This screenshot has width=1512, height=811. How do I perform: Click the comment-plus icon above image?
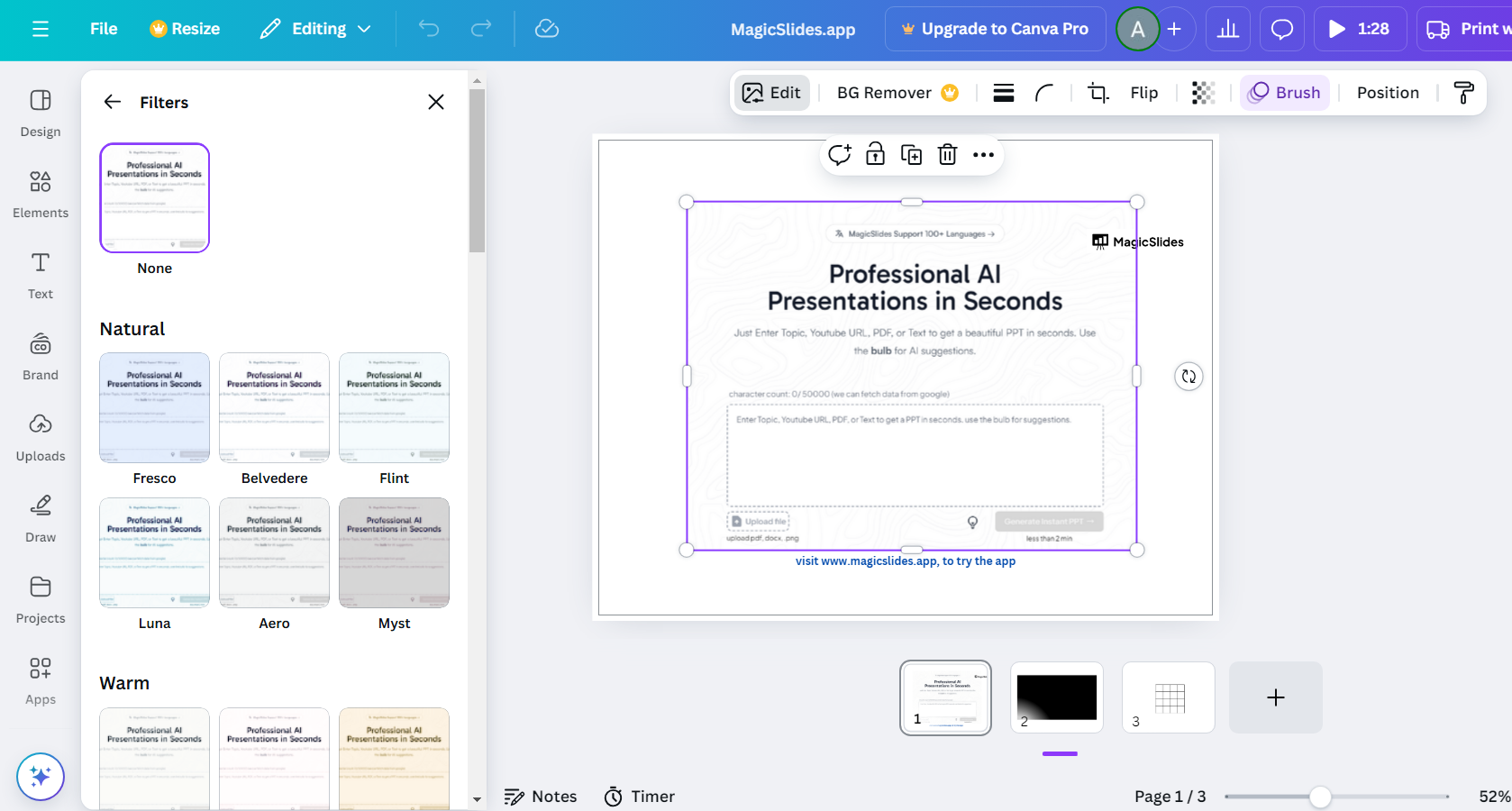(x=840, y=155)
